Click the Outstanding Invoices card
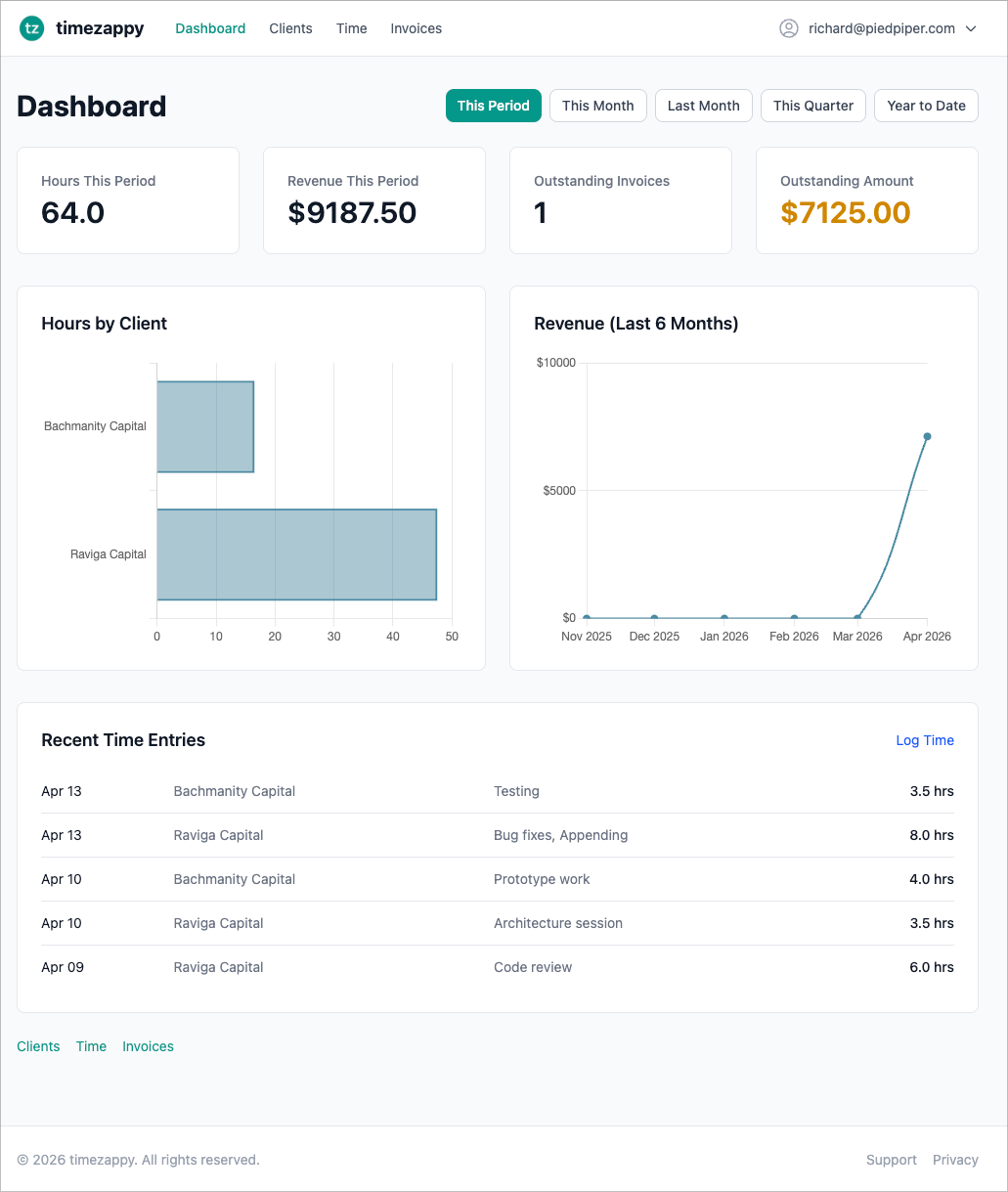Screen dimensions: 1008x1192 coord(621,200)
